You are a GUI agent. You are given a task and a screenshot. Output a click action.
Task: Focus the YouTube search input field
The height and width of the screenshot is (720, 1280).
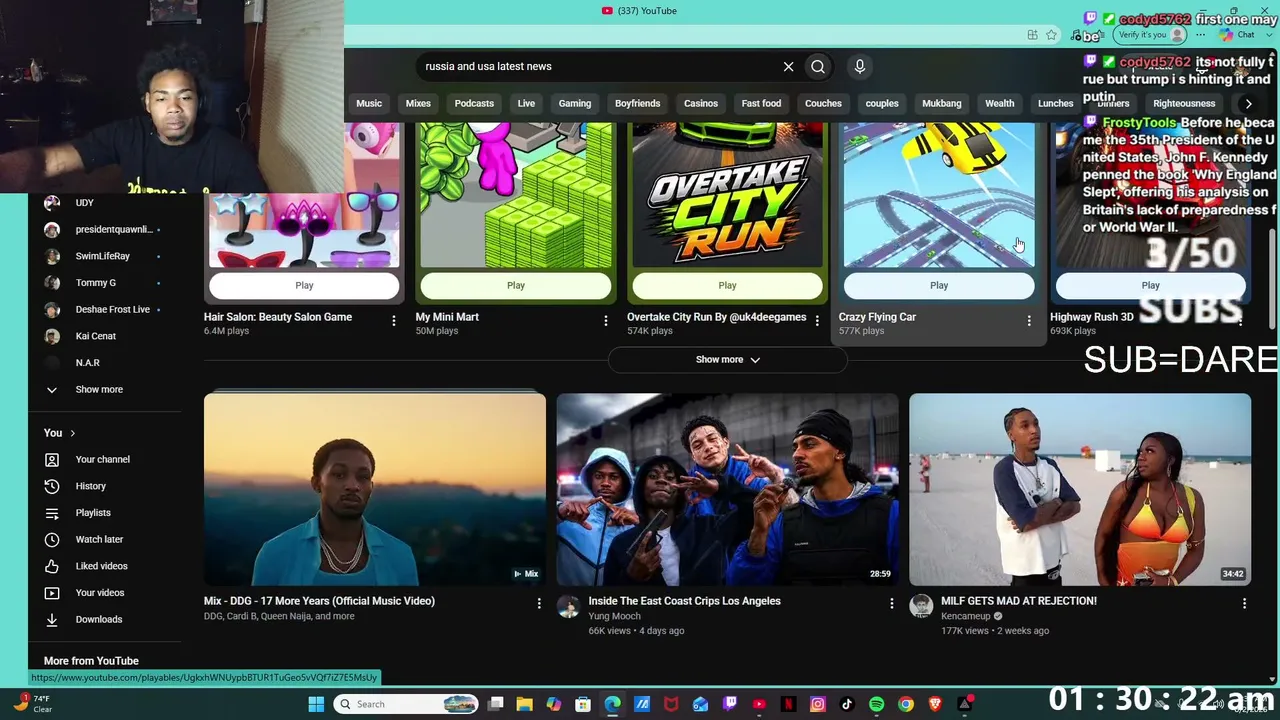[x=598, y=66]
